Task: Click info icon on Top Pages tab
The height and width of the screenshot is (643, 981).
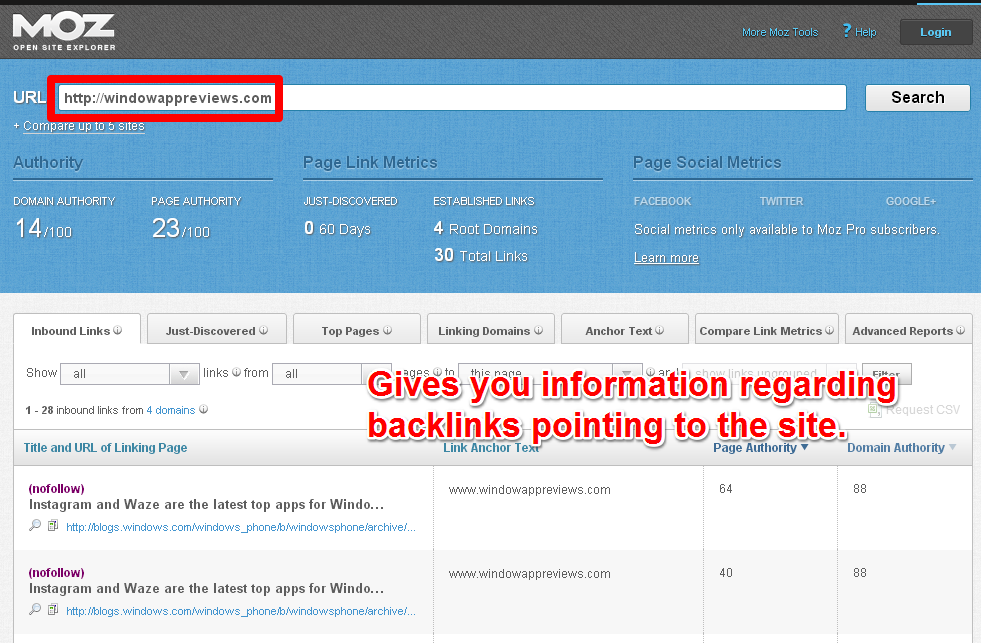Action: coord(387,331)
